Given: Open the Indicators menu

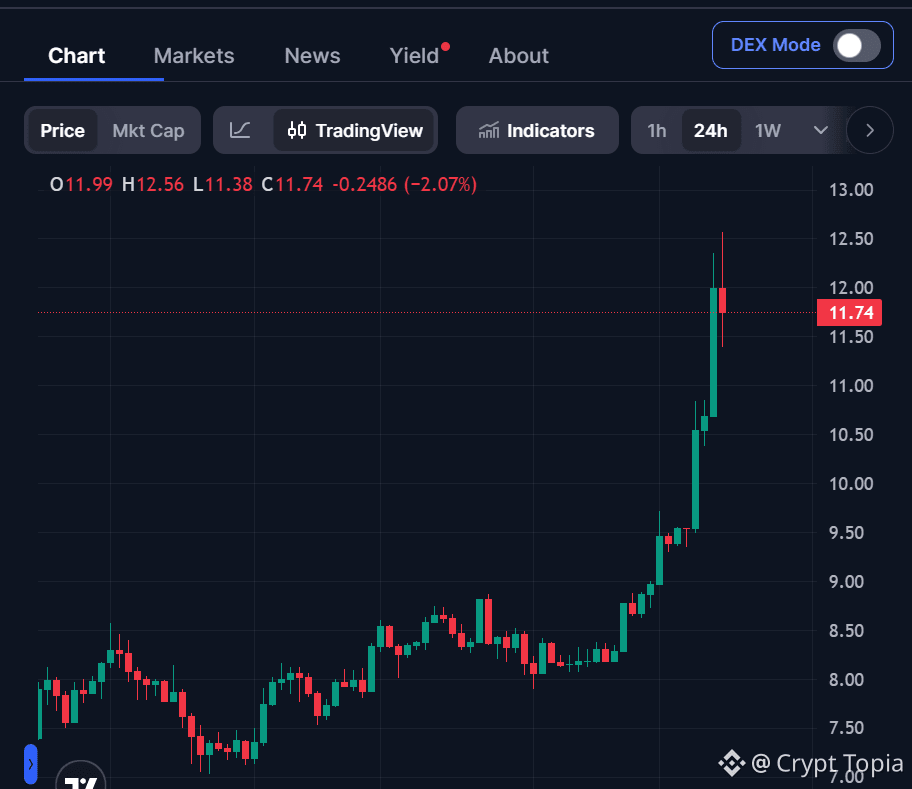Looking at the screenshot, I should 537,130.
